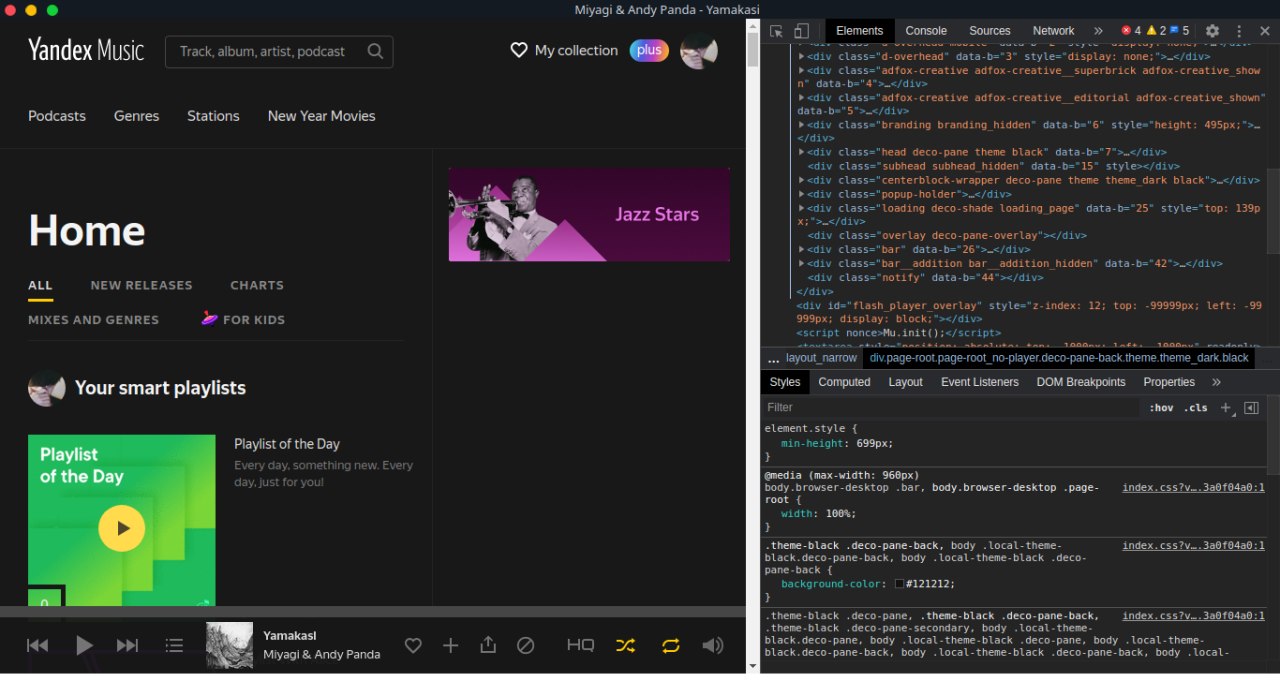This screenshot has width=1280, height=696.
Task: Click the blue issues count badge
Action: tap(1180, 31)
